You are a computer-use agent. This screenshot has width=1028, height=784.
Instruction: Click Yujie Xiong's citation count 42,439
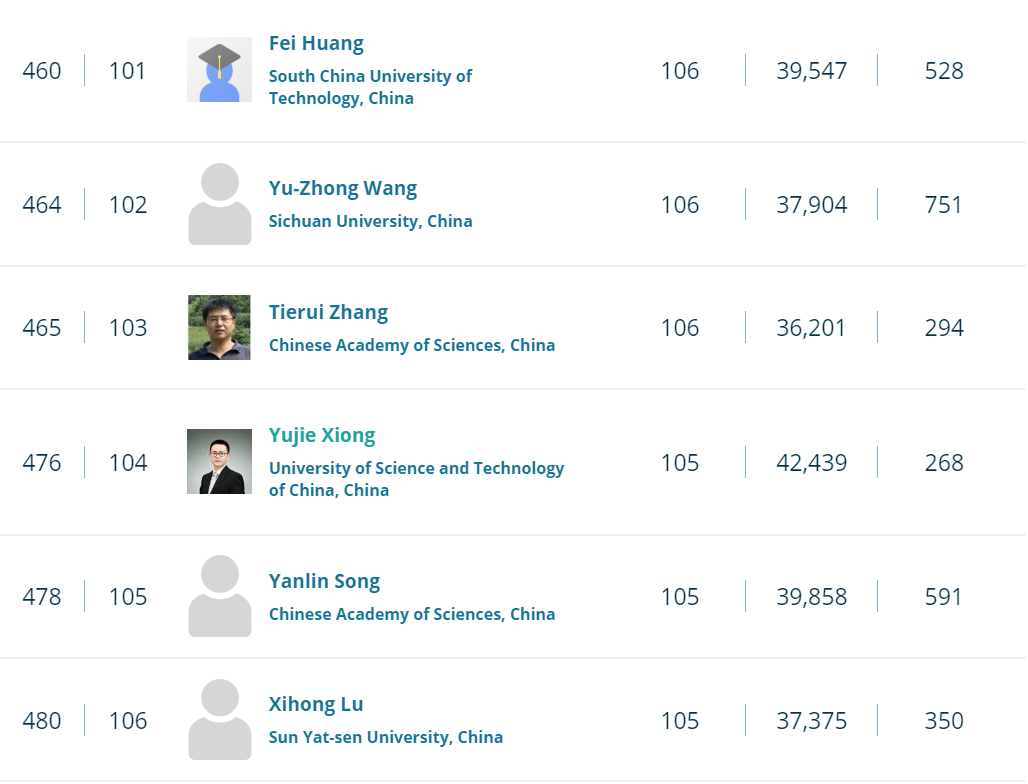pyautogui.click(x=811, y=463)
